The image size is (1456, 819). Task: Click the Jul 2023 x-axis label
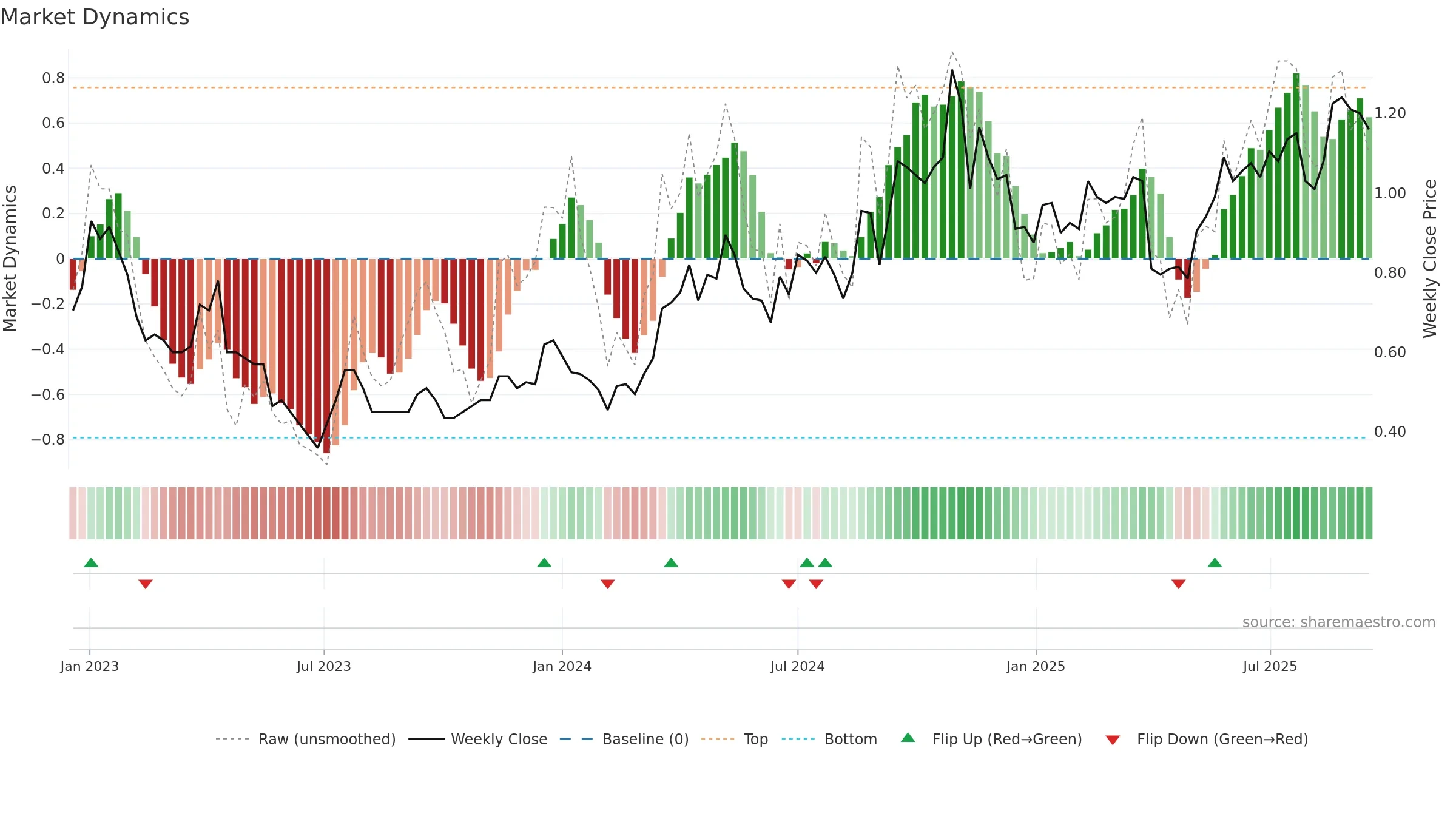pyautogui.click(x=324, y=666)
